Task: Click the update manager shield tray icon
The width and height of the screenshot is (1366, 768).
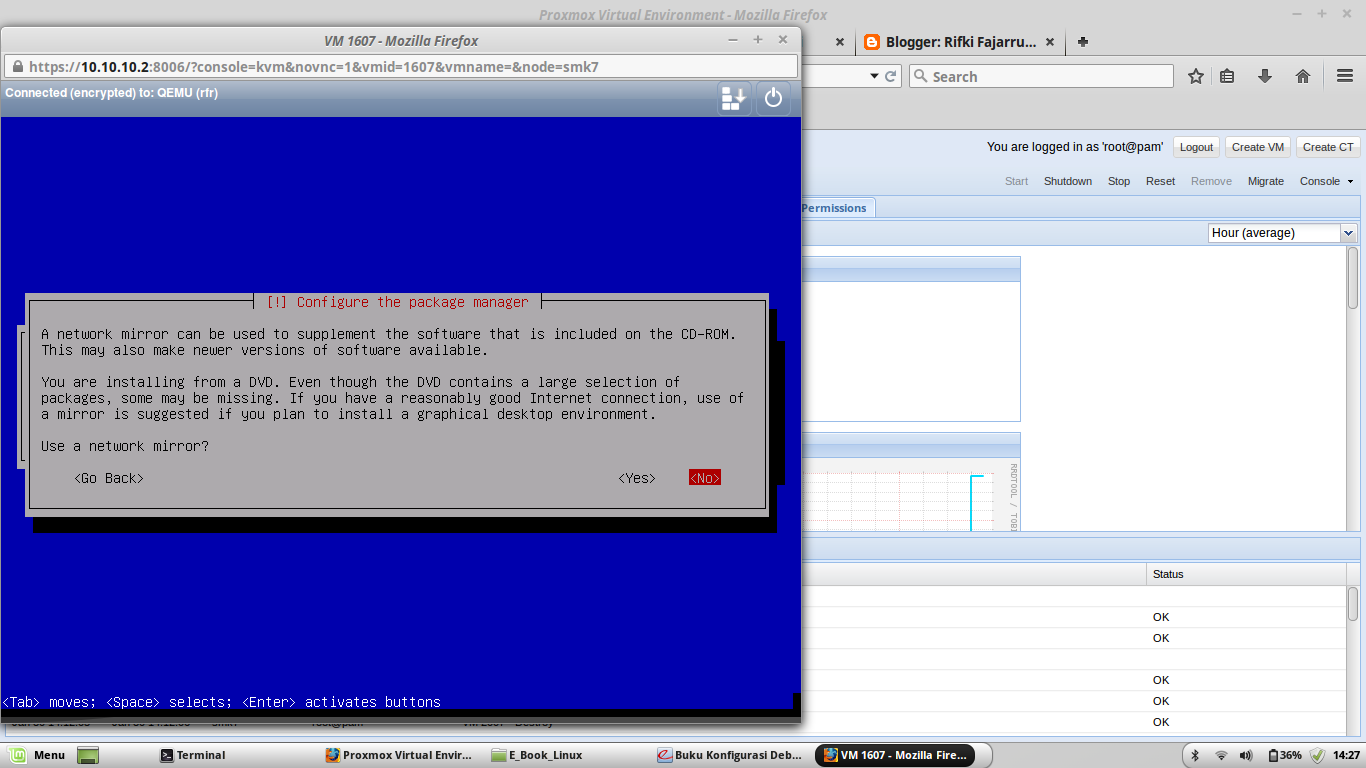Action: click(1318, 755)
